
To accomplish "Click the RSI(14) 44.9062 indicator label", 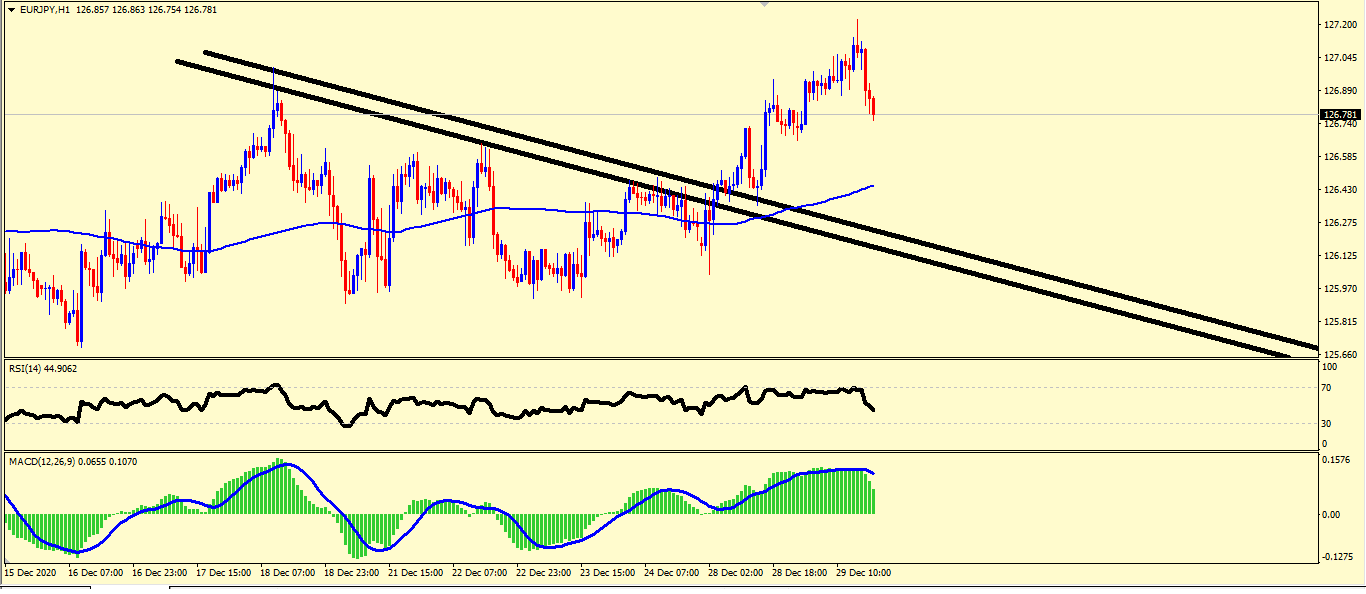I will click(x=43, y=369).
